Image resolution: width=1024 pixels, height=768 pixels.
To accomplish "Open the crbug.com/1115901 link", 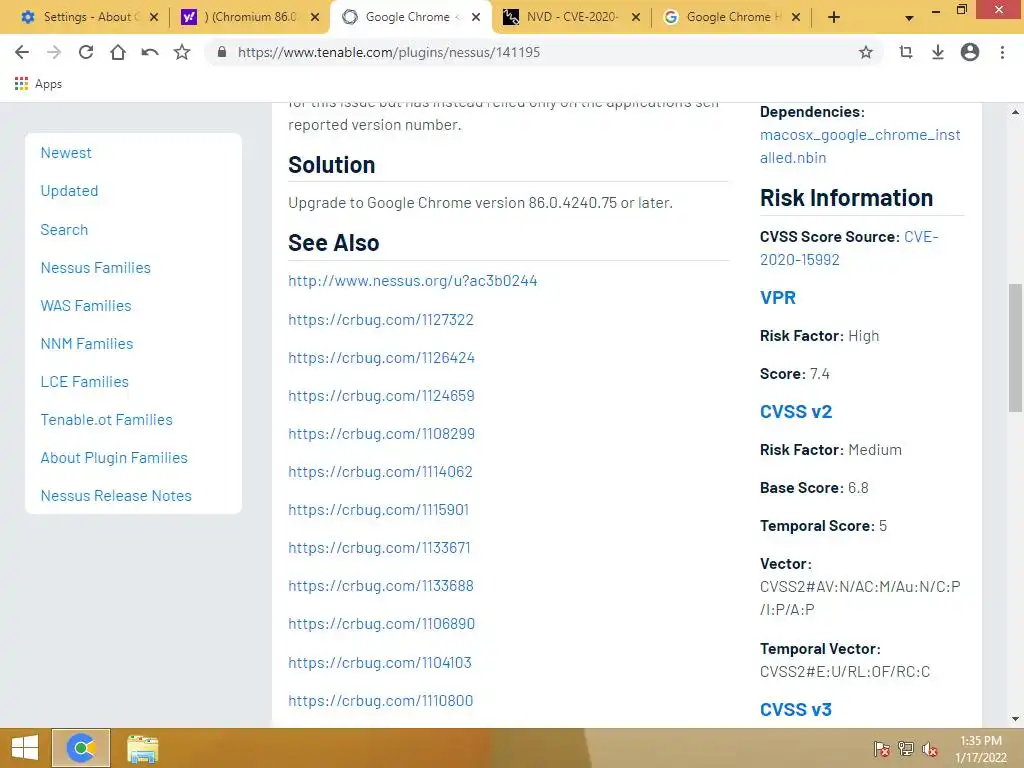I will pos(378,509).
